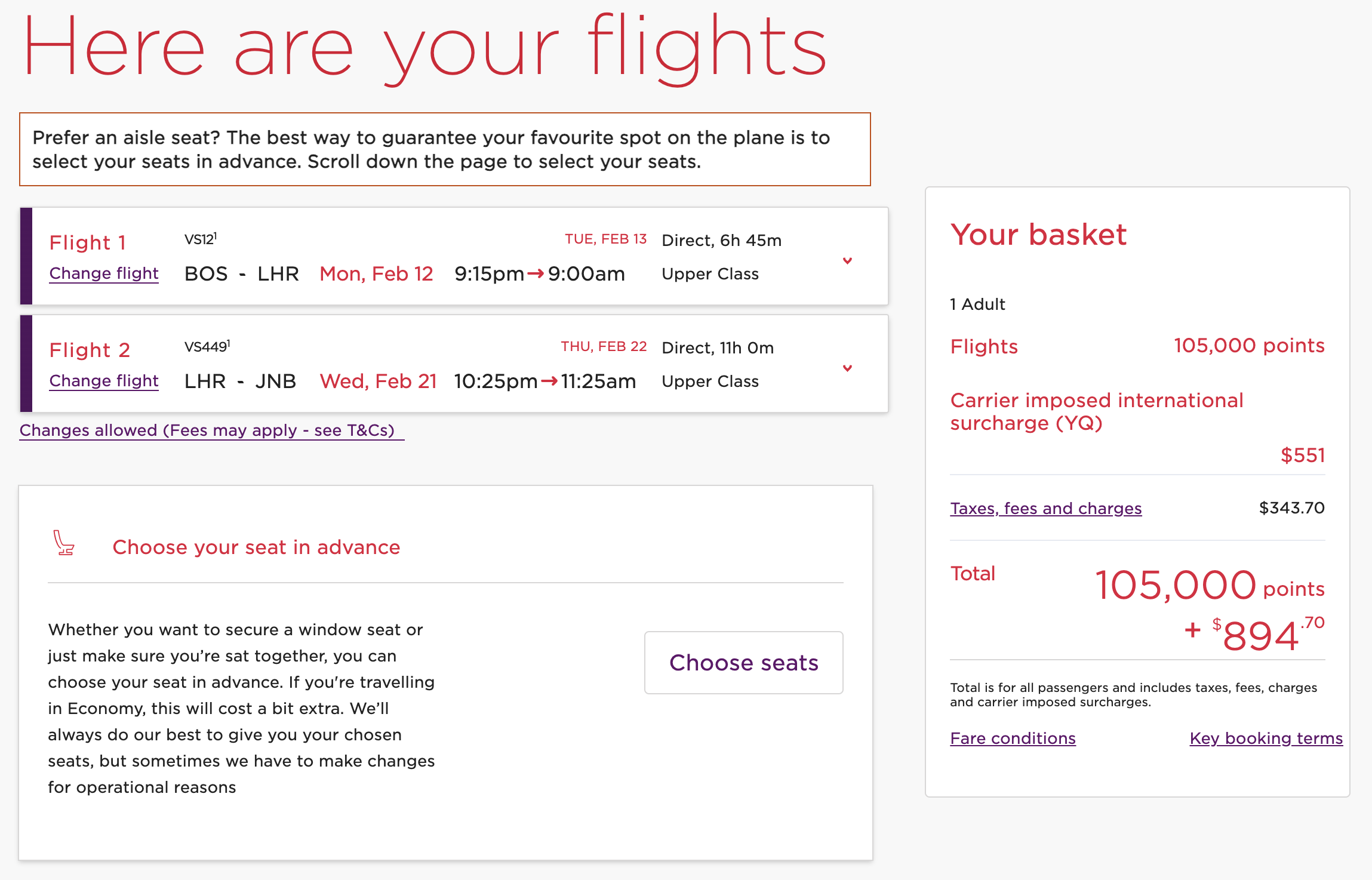Click the 9:15pm to 9:00am times

pyautogui.click(x=540, y=274)
